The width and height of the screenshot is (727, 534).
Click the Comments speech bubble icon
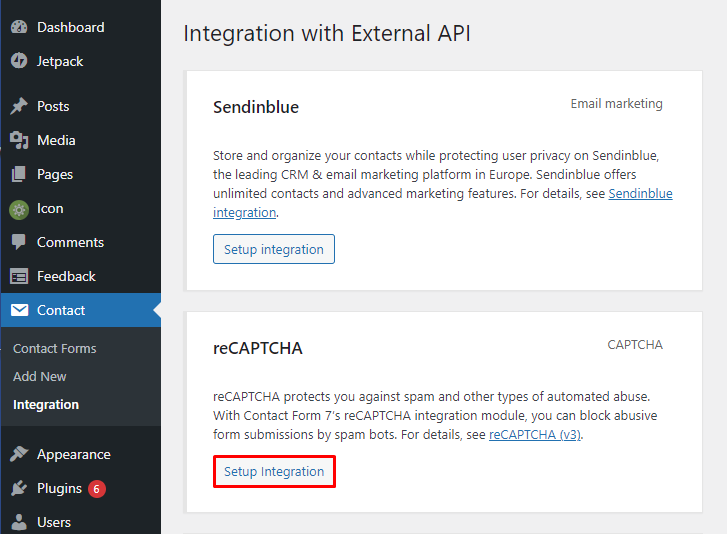point(19,242)
